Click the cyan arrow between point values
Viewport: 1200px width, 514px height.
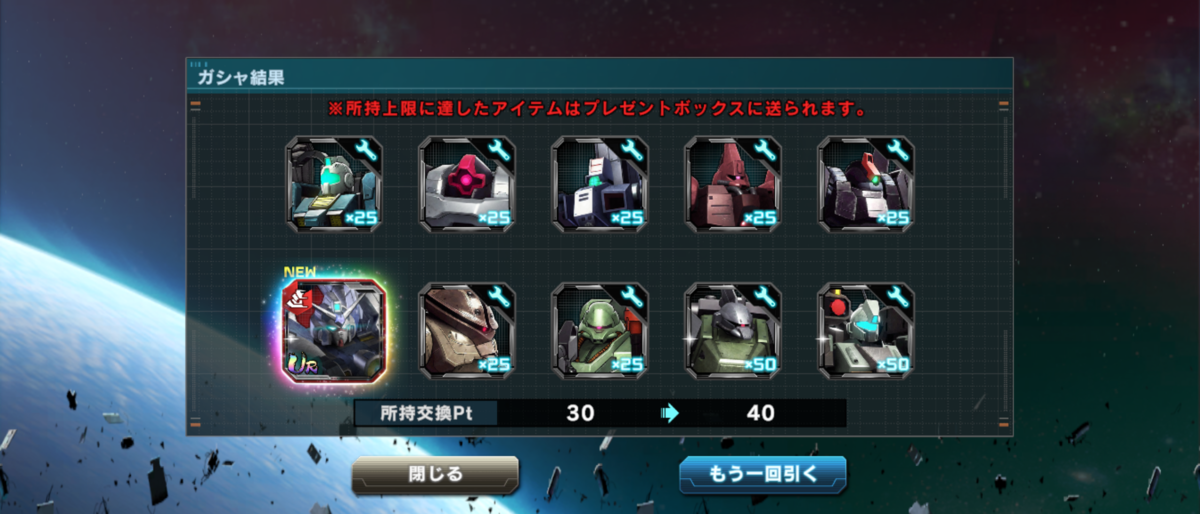click(x=670, y=413)
